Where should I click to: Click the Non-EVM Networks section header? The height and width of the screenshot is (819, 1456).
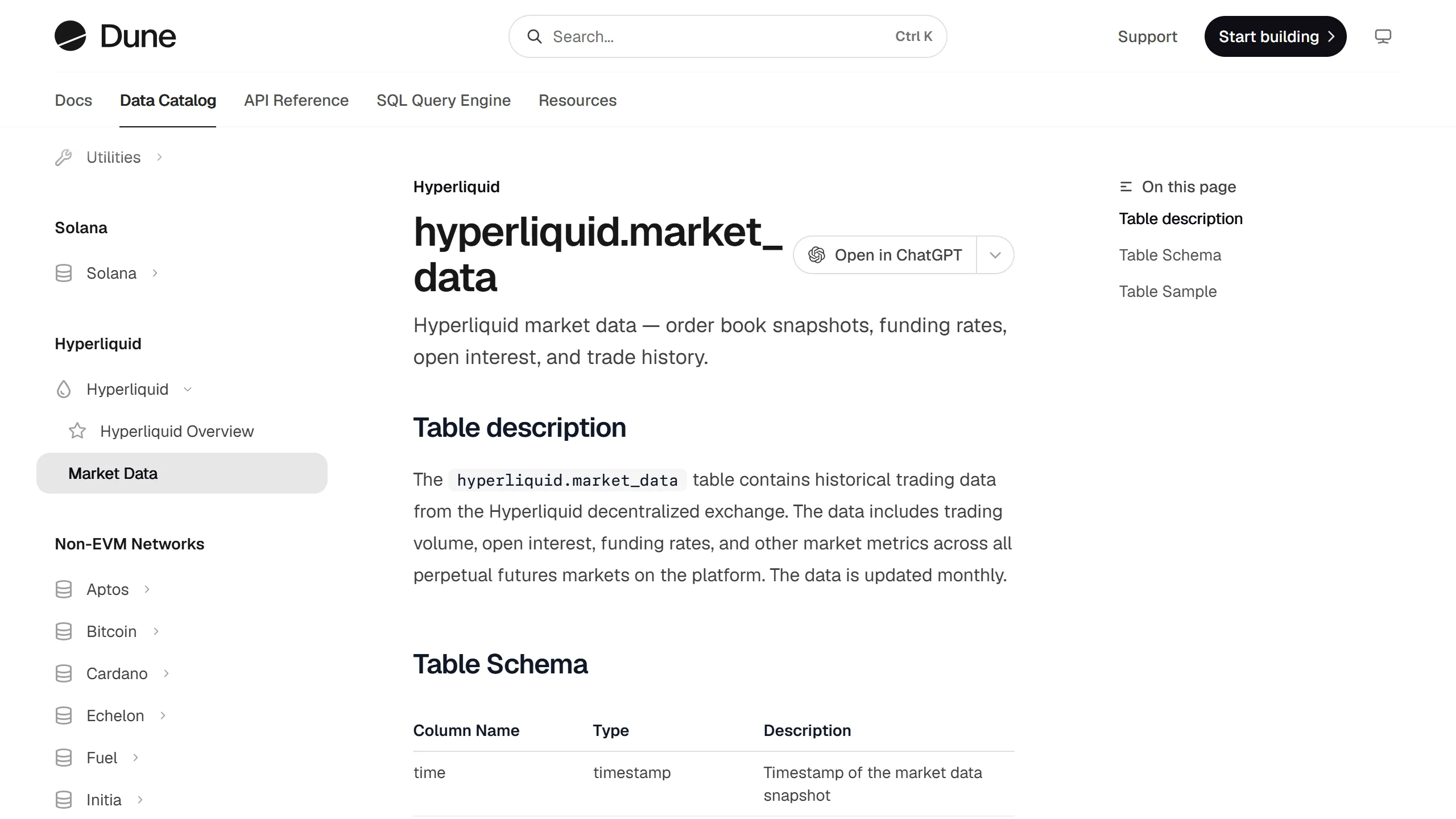(x=129, y=544)
